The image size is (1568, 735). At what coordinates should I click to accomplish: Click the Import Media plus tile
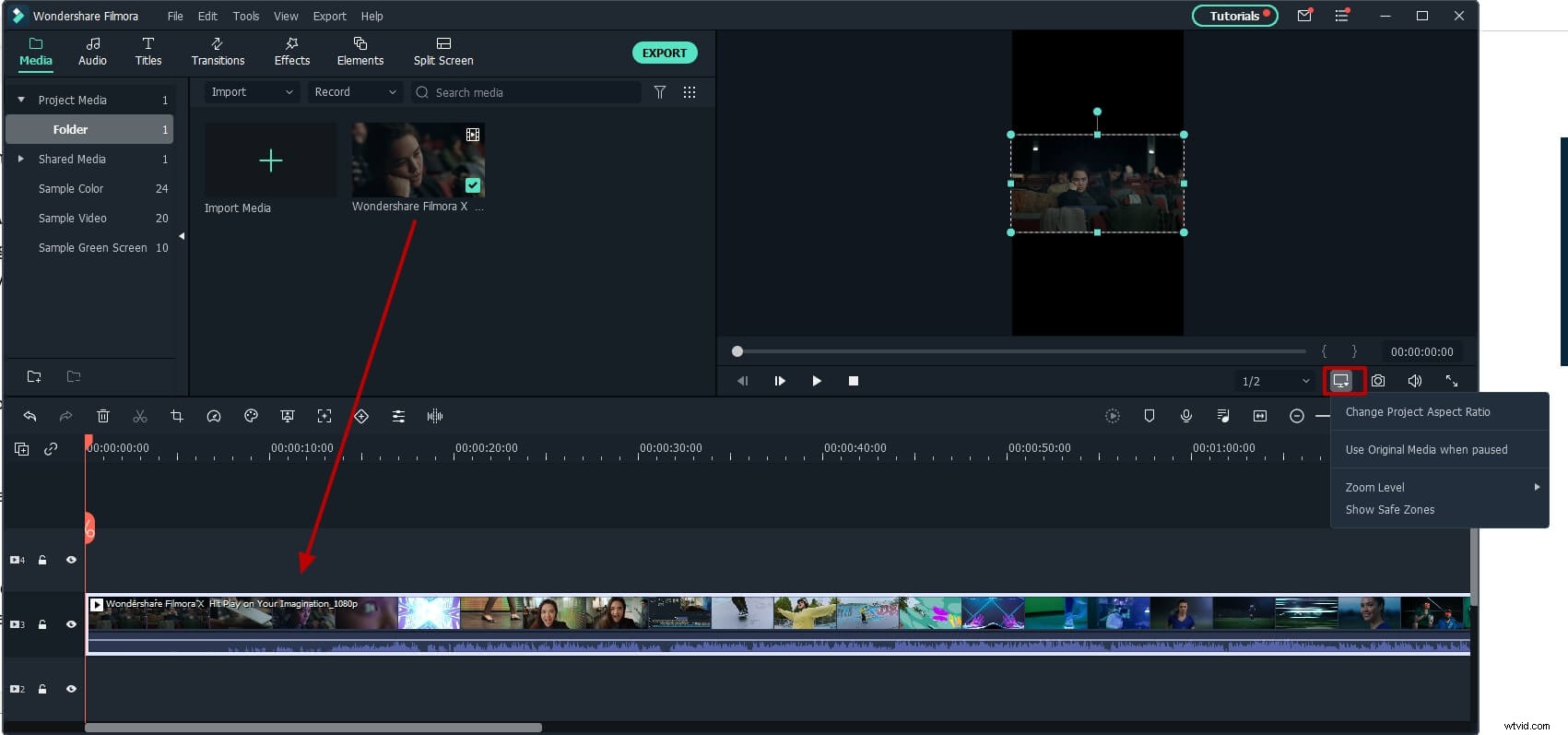pyautogui.click(x=270, y=160)
